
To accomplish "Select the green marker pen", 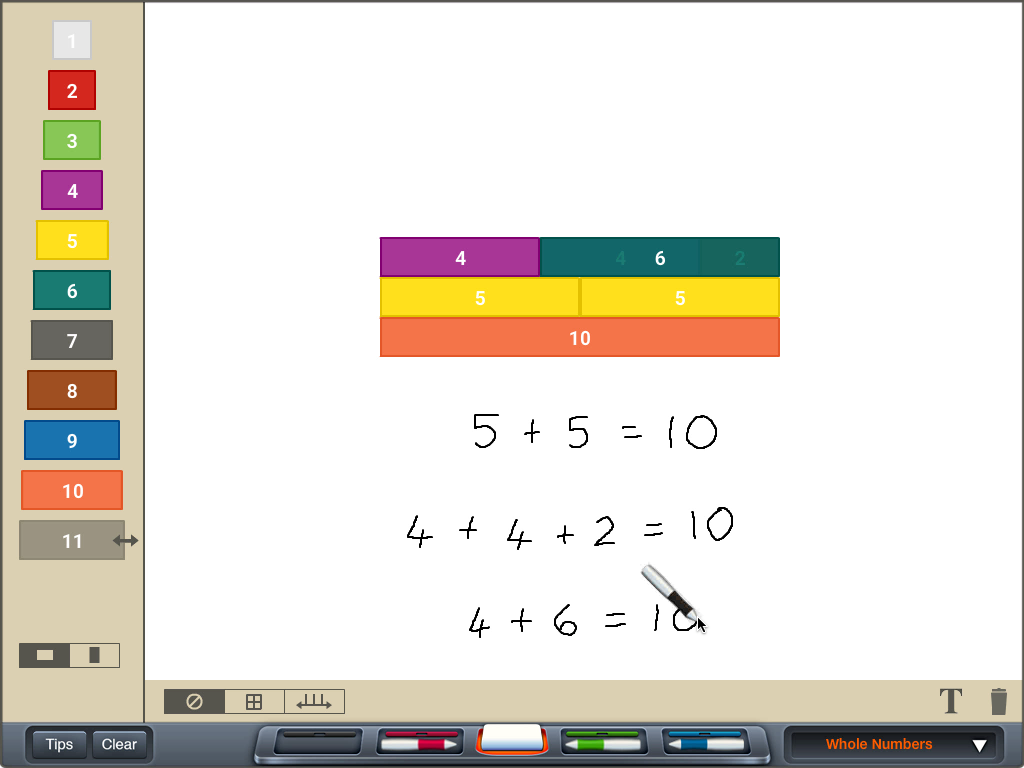I will click(601, 743).
